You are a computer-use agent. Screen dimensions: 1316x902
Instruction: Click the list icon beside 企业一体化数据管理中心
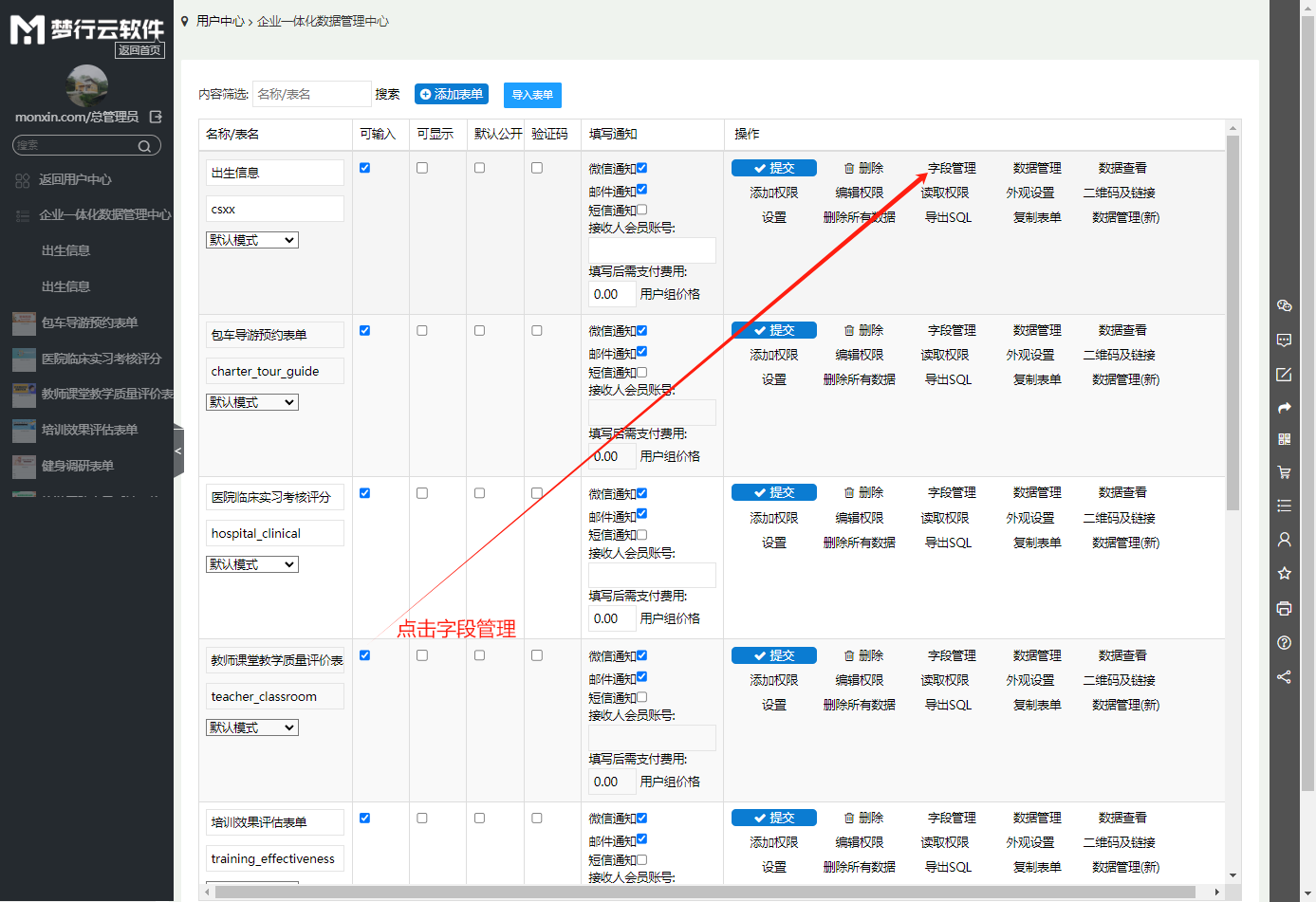point(23,215)
